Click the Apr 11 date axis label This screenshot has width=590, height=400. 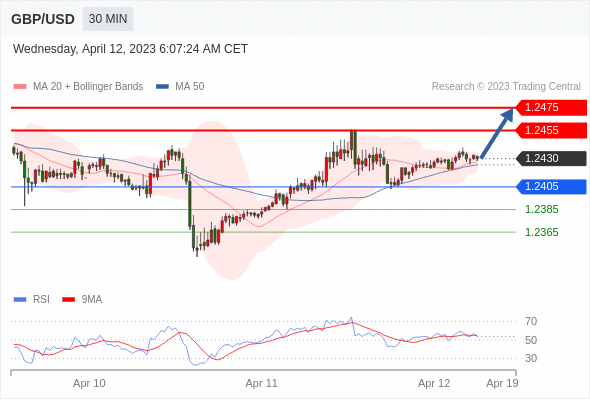click(x=262, y=383)
